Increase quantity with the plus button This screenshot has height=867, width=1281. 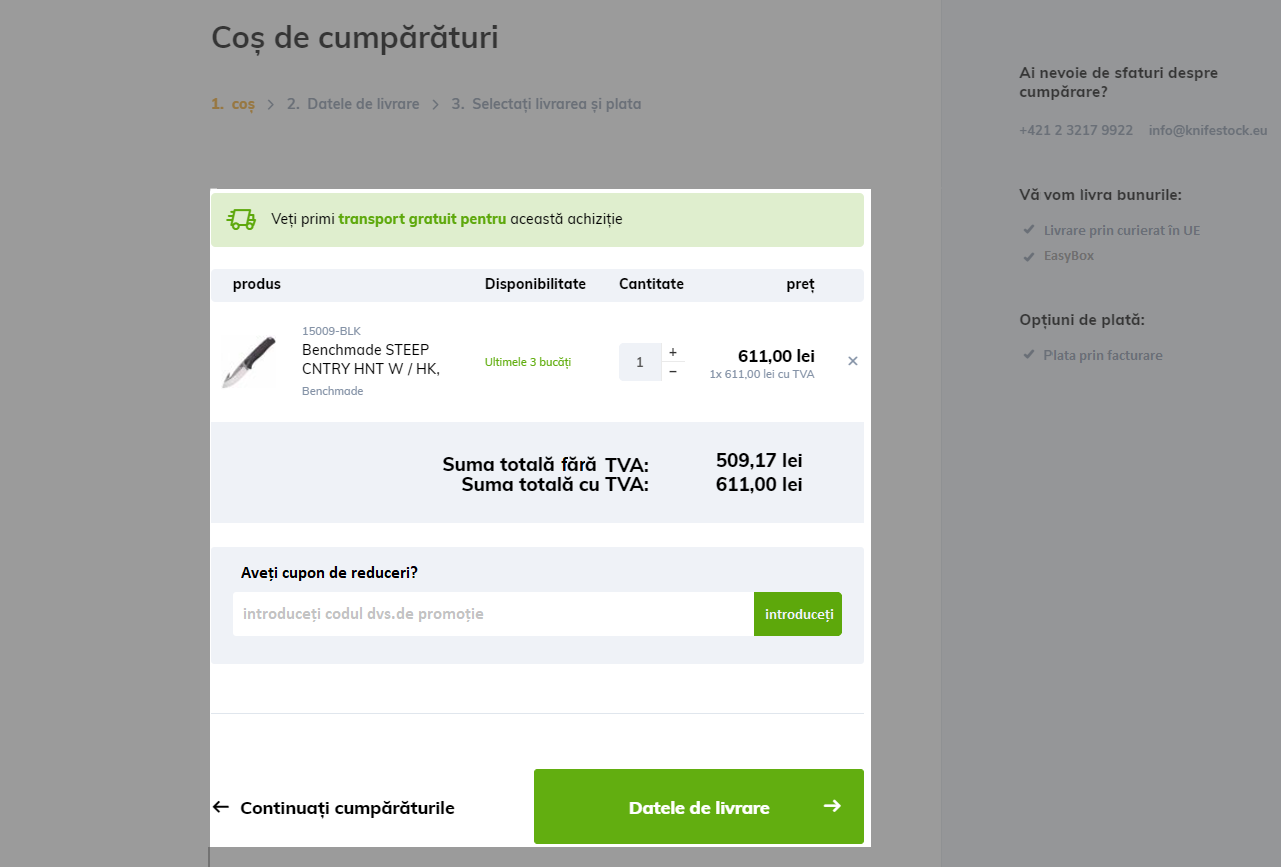[x=673, y=352]
